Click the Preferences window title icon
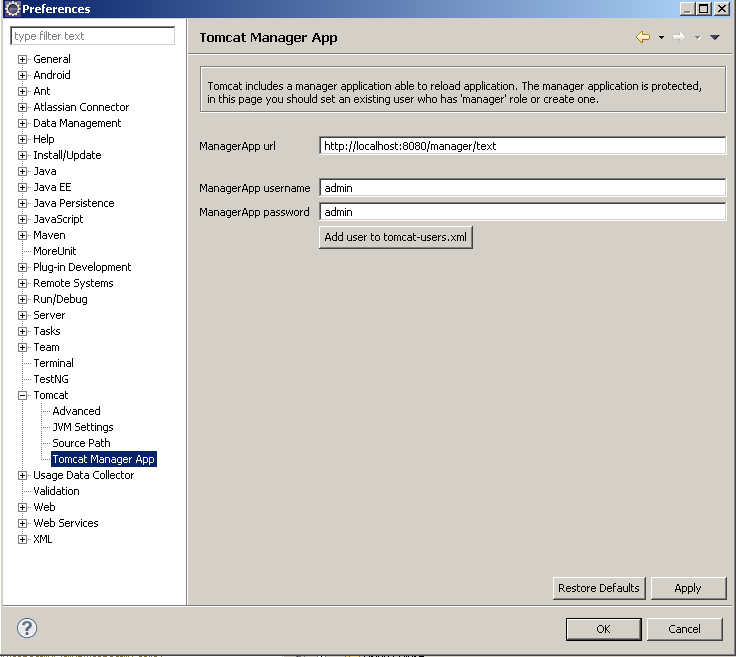 (x=13, y=8)
